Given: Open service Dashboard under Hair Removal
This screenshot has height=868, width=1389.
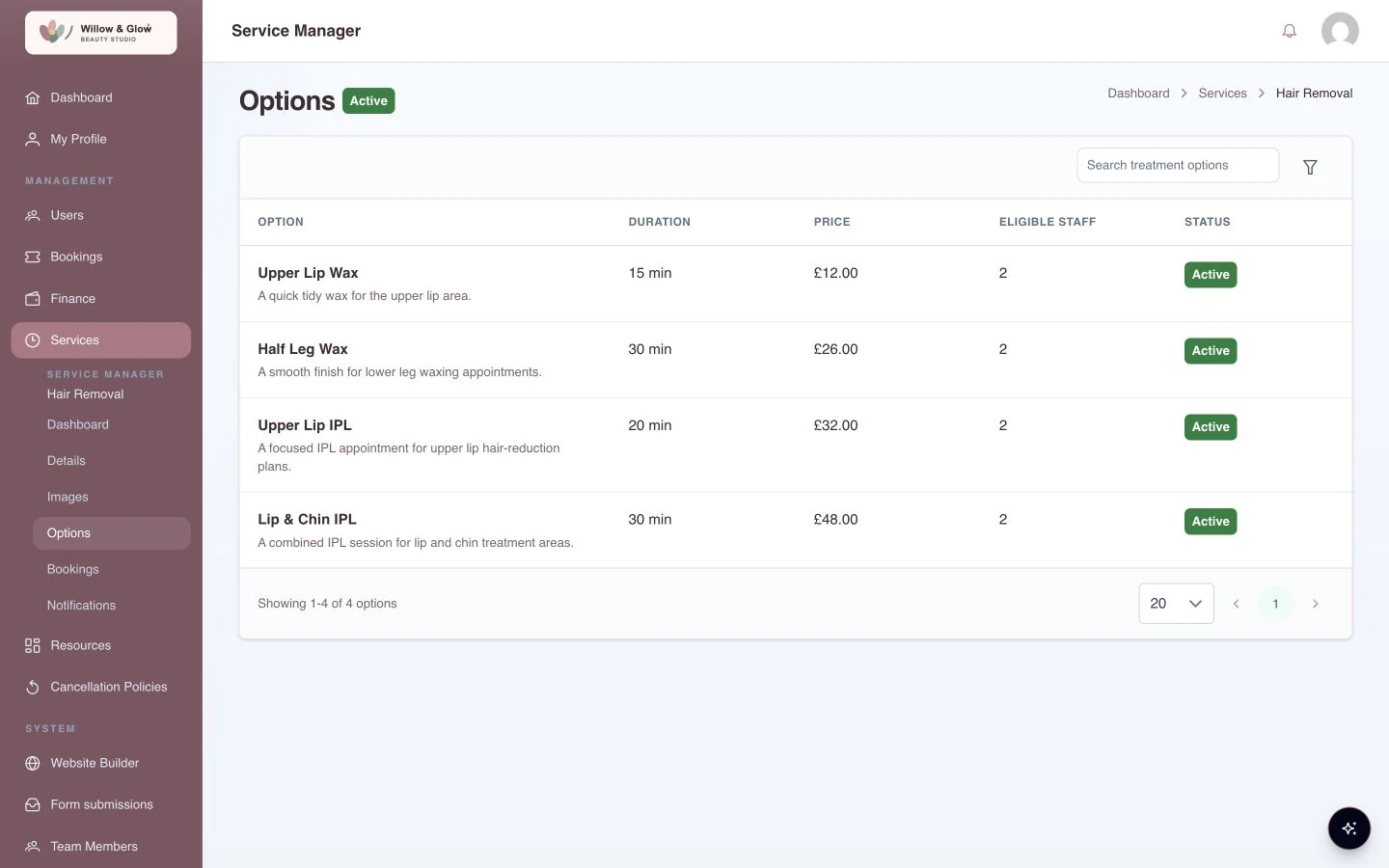Looking at the screenshot, I should [112, 424].
